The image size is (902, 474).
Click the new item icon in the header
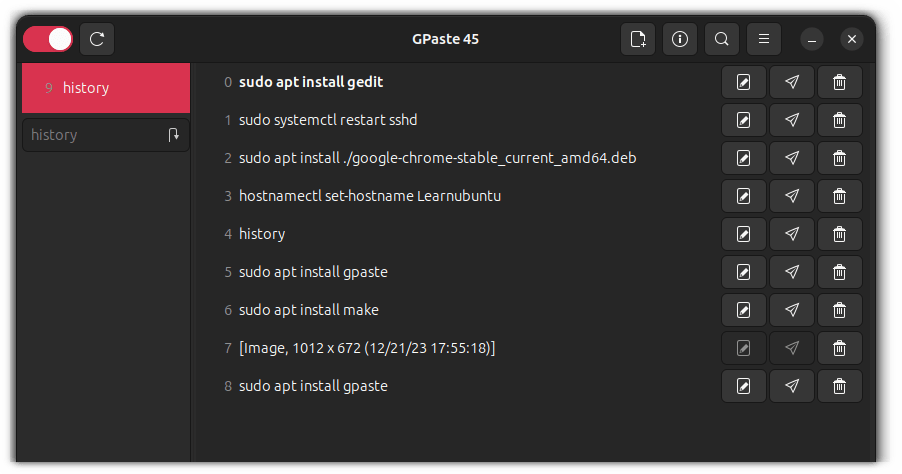click(637, 39)
